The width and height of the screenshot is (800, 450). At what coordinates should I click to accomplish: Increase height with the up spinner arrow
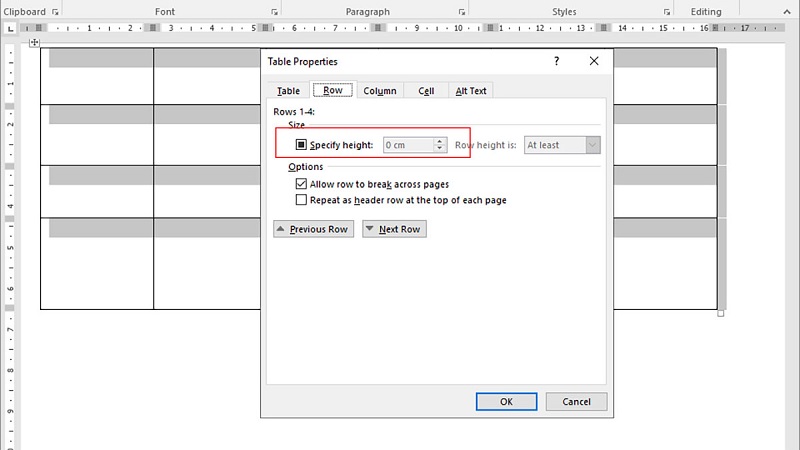(x=439, y=141)
